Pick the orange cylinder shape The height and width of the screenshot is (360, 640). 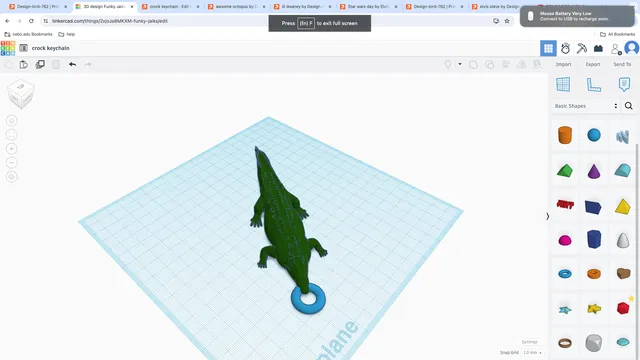pos(565,135)
